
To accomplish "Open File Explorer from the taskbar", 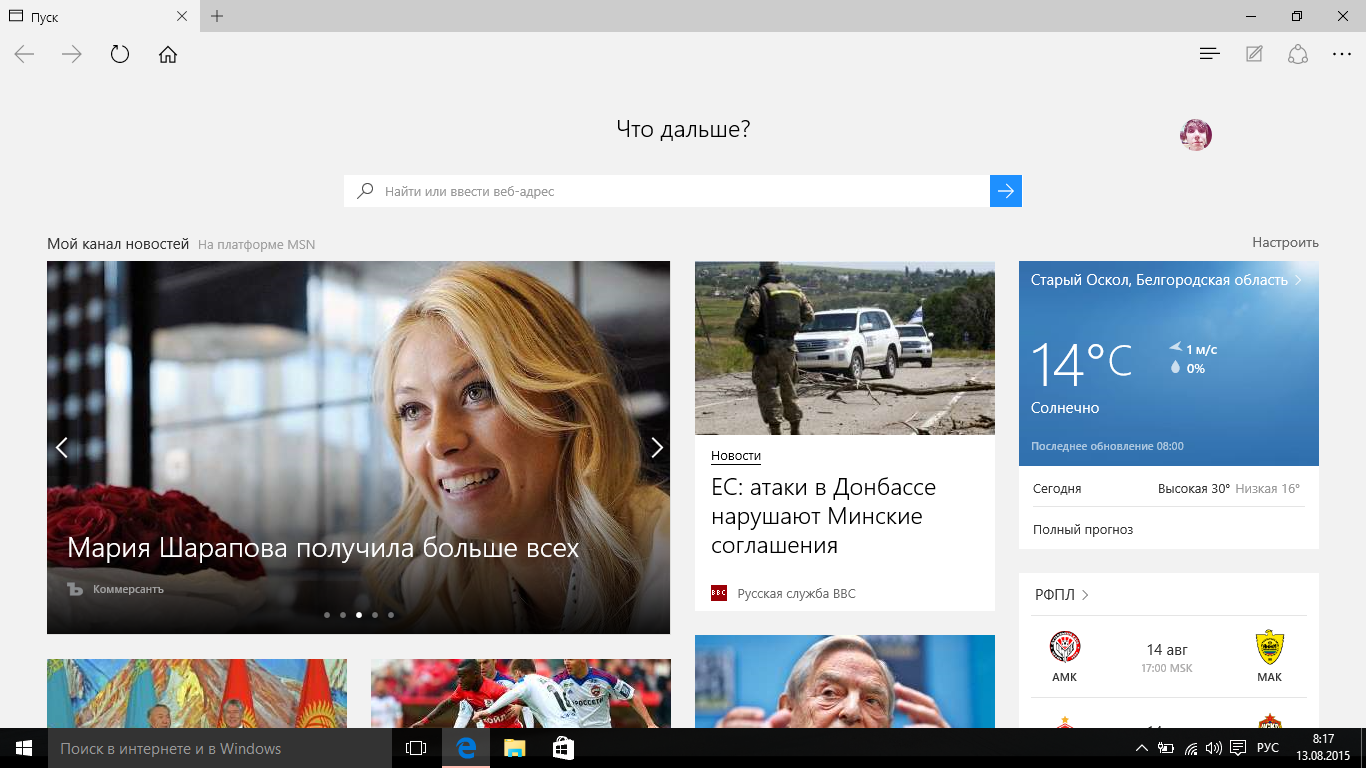I will 514,748.
